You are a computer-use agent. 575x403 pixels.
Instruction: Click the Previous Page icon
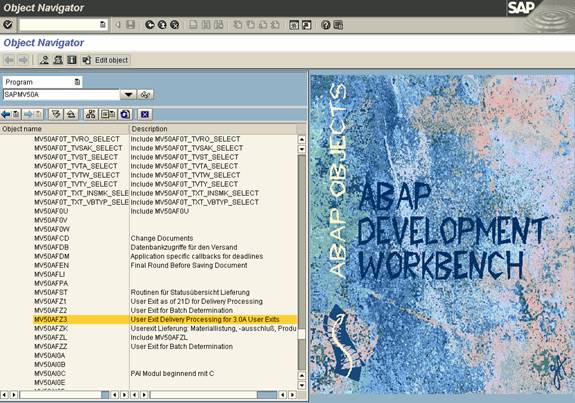pos(250,25)
